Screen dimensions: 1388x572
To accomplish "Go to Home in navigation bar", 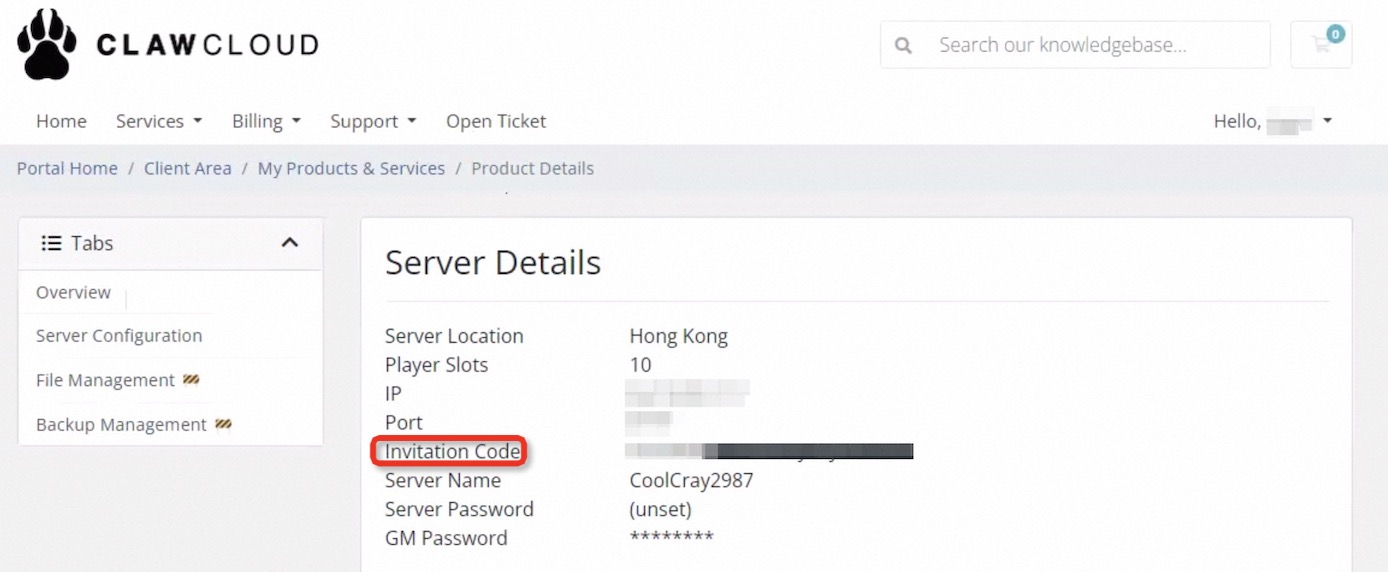I will point(61,121).
